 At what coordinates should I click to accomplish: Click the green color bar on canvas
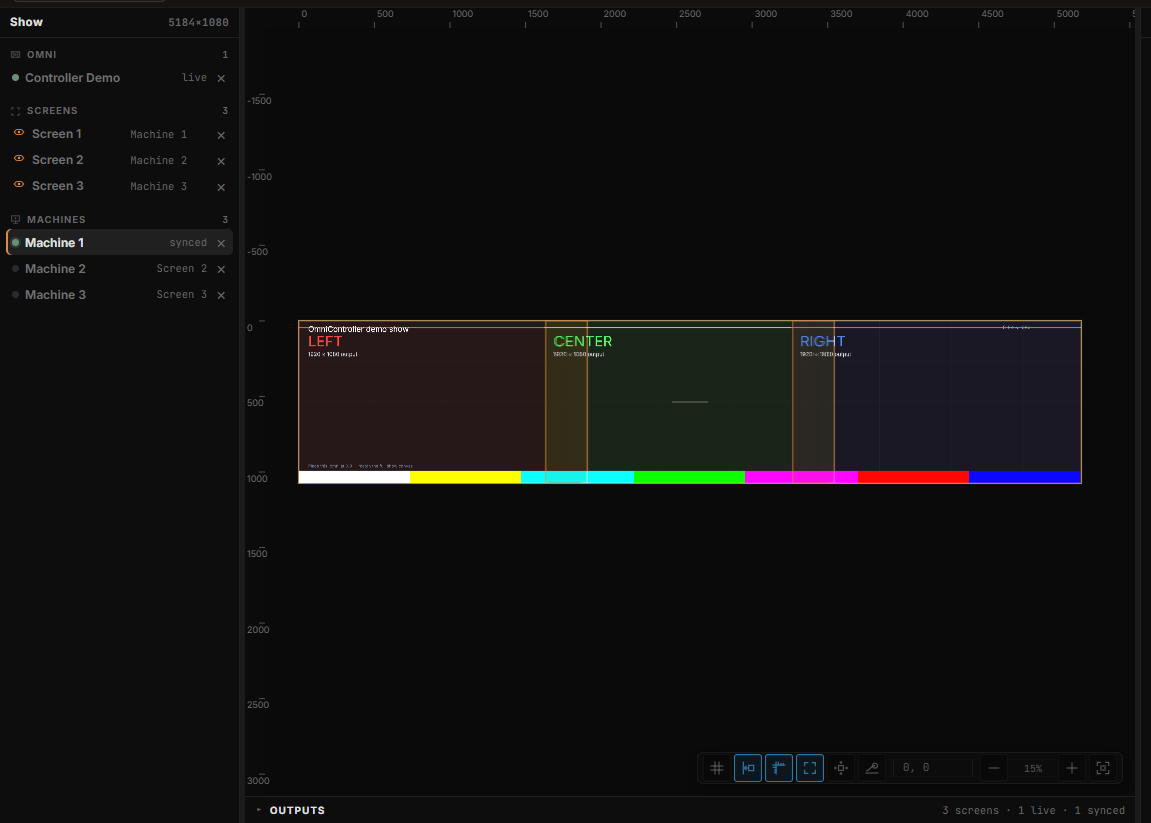coord(689,476)
